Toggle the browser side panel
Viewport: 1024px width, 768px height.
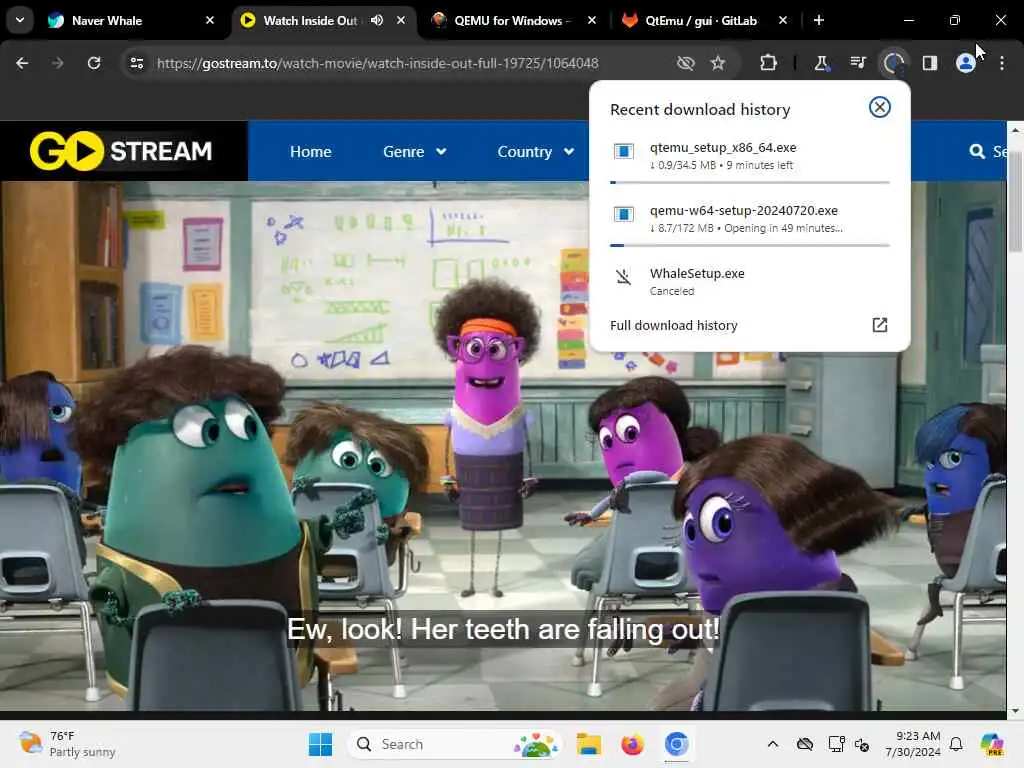(929, 63)
